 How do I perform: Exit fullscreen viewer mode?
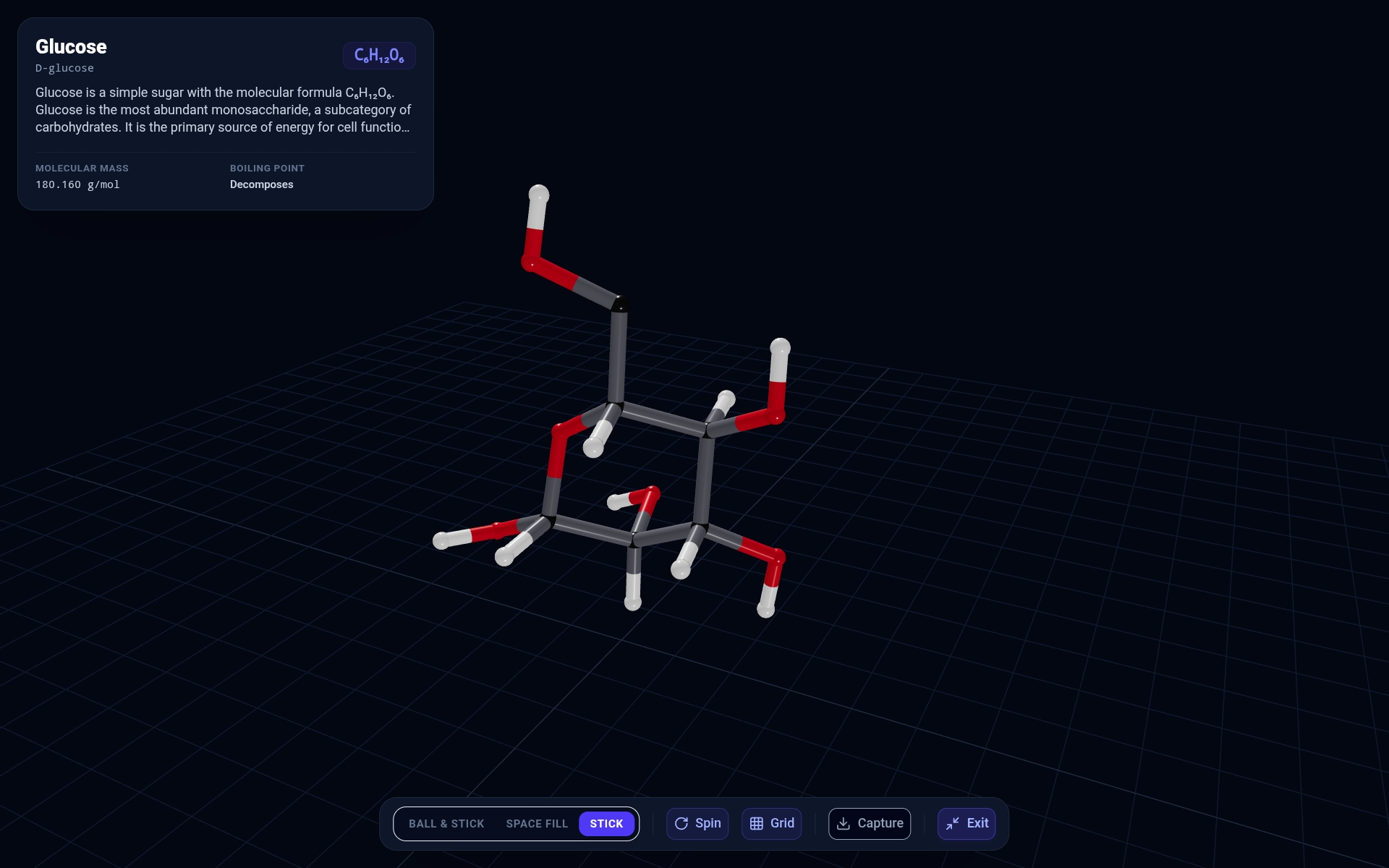point(967,824)
